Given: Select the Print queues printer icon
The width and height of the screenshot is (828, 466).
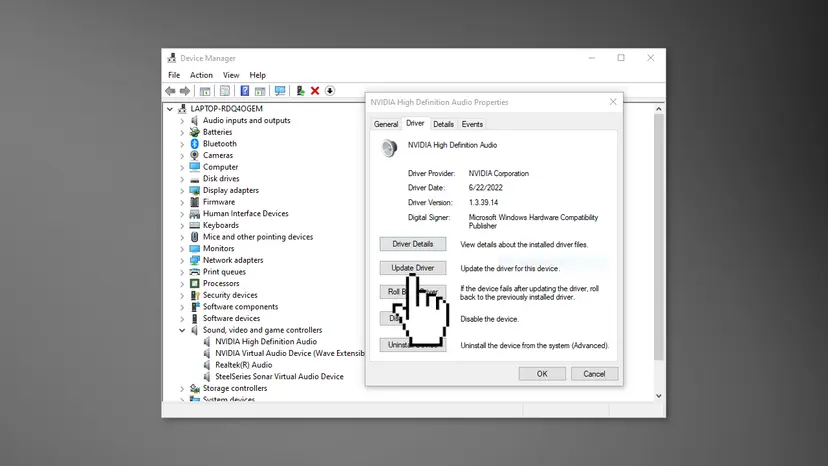Looking at the screenshot, I should pos(194,272).
